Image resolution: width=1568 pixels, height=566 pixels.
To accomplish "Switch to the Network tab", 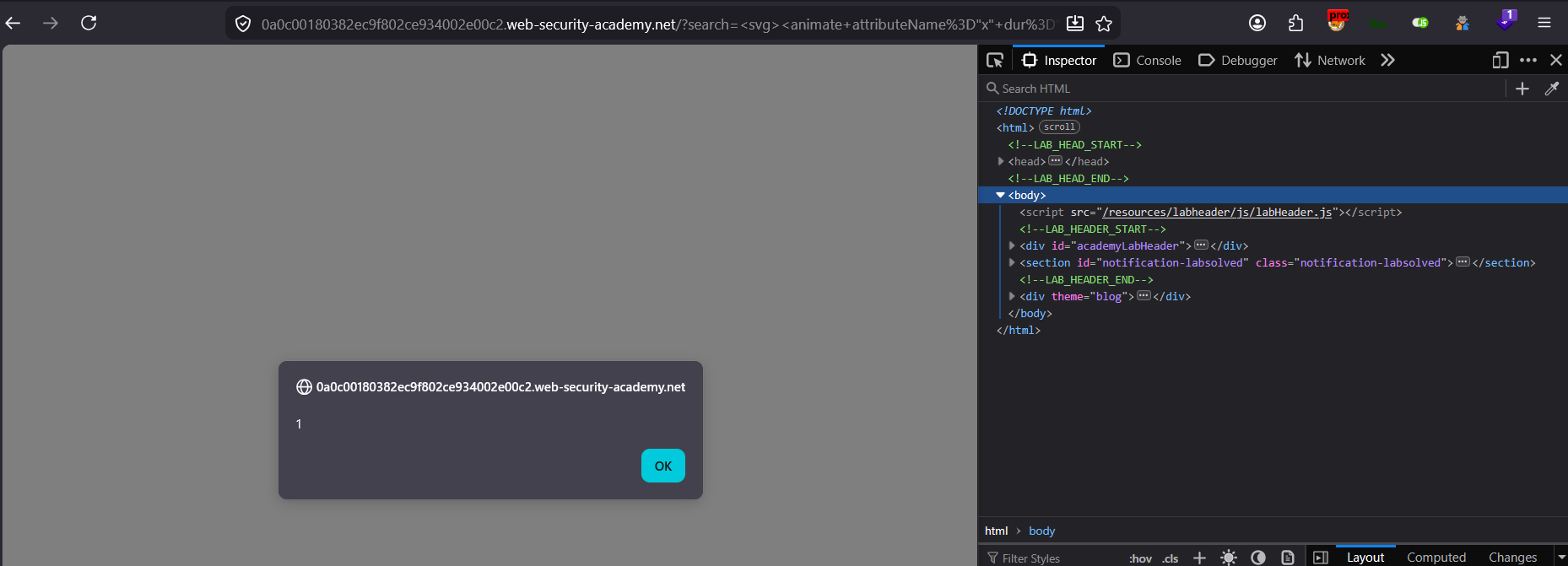I will [1330, 60].
